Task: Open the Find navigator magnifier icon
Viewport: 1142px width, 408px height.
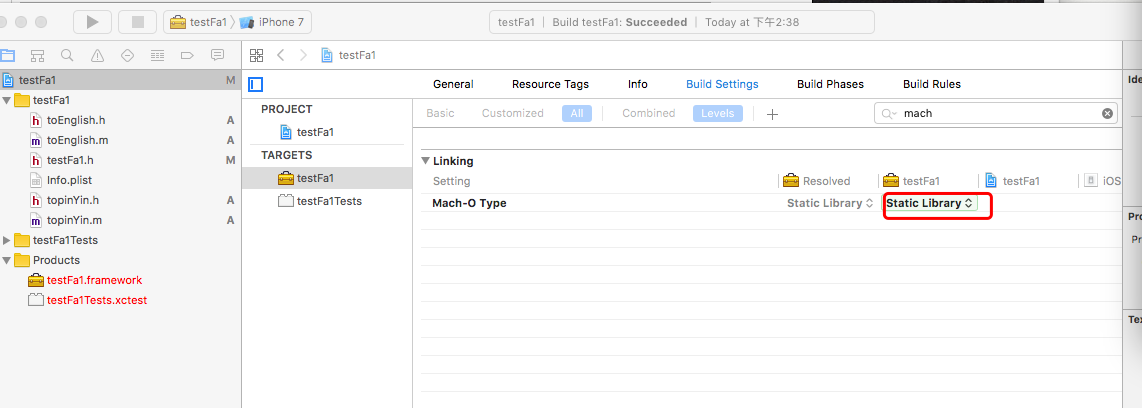Action: click(x=67, y=55)
